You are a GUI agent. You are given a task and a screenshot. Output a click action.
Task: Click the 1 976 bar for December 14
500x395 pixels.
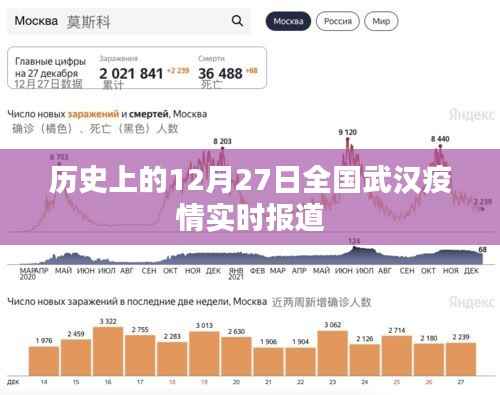(44, 361)
